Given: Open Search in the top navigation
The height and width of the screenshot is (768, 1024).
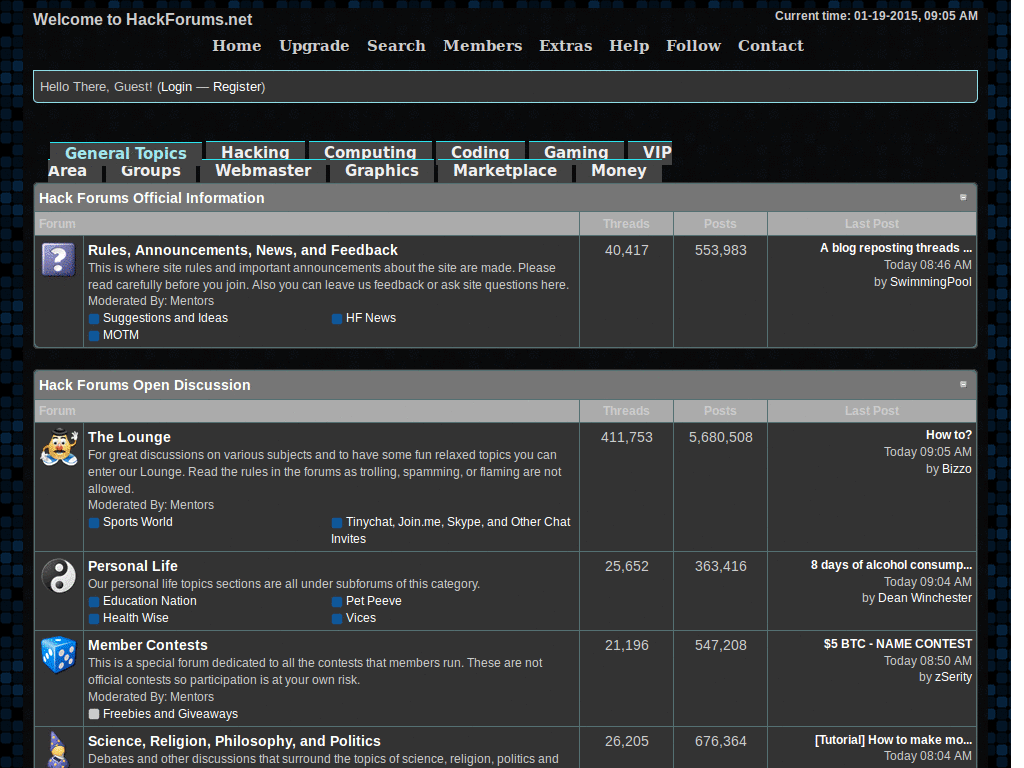Looking at the screenshot, I should (396, 46).
